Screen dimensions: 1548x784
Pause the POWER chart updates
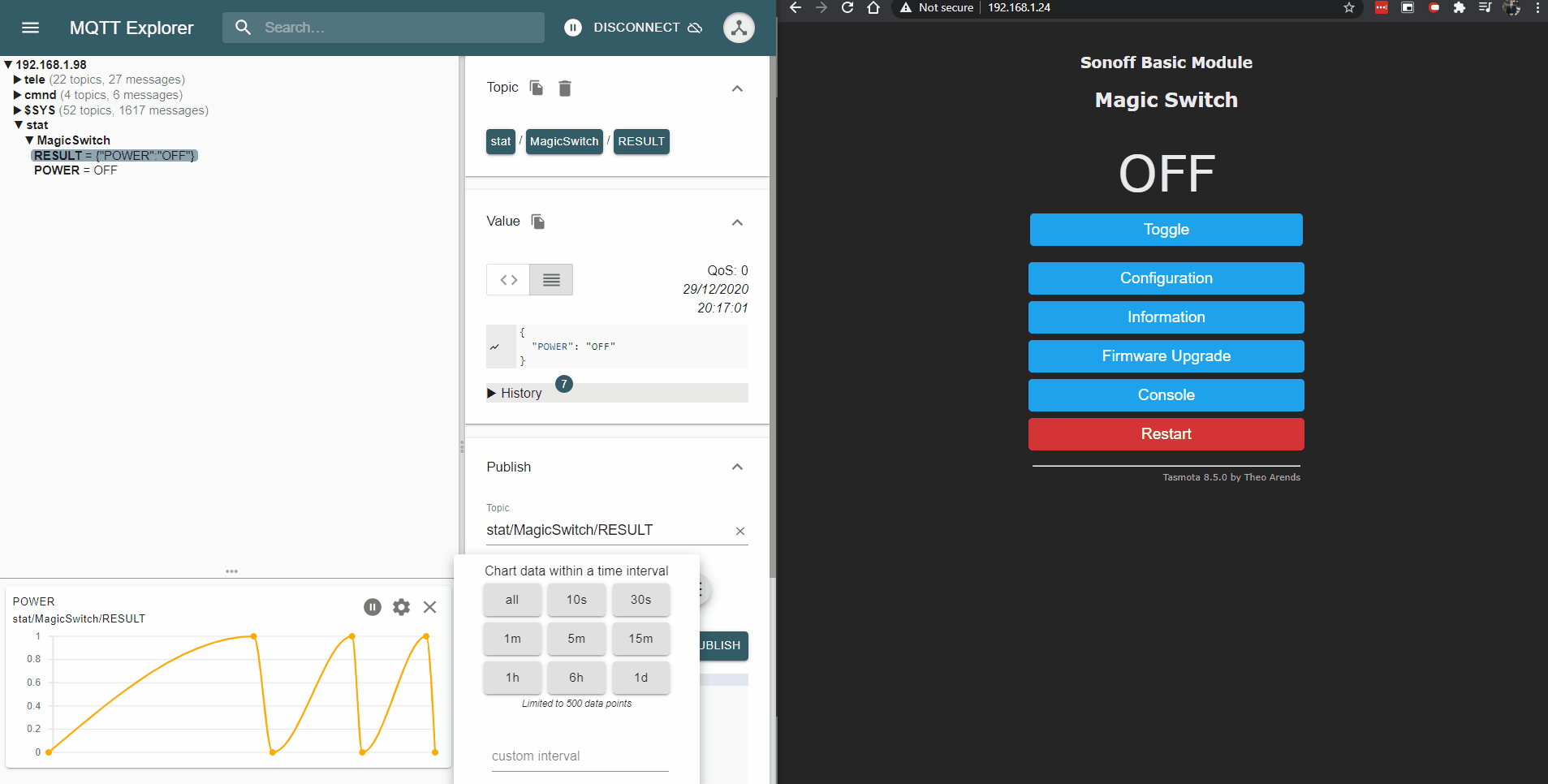(x=372, y=607)
